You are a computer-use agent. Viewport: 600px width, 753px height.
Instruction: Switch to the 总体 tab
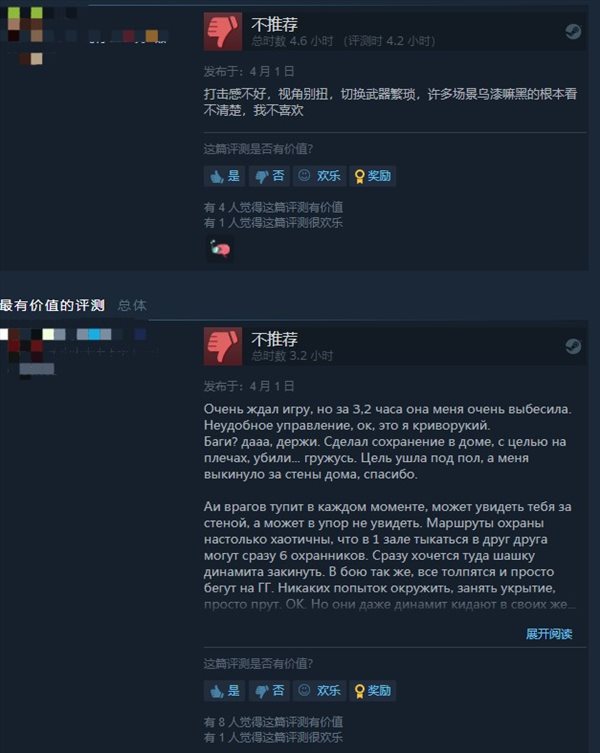point(132,305)
